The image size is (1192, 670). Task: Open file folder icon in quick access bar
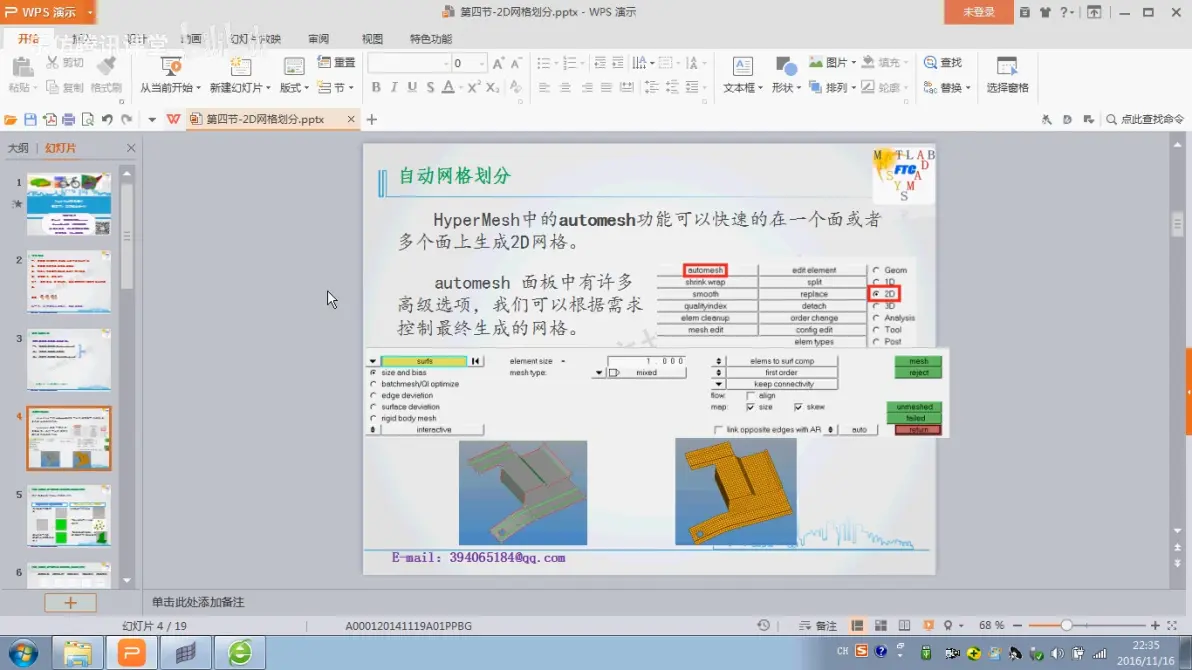(x=11, y=119)
